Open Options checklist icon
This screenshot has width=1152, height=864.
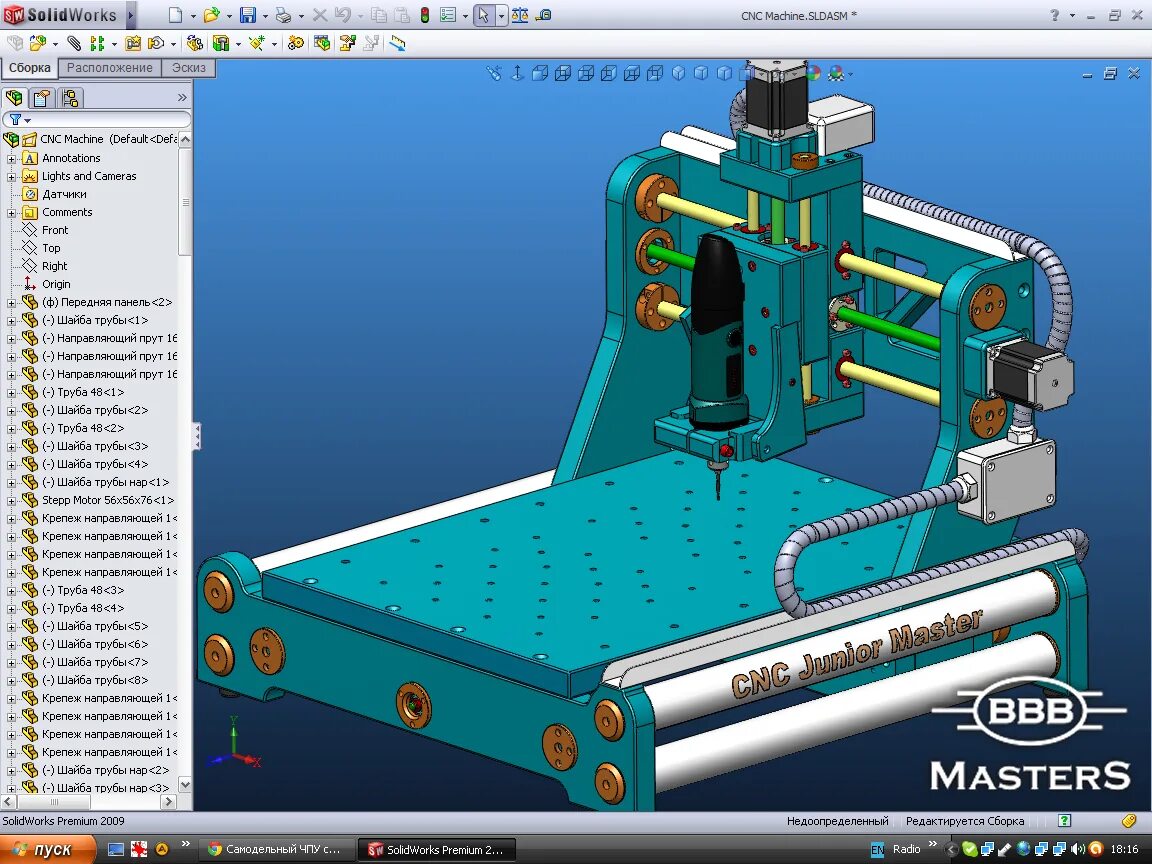tap(447, 15)
